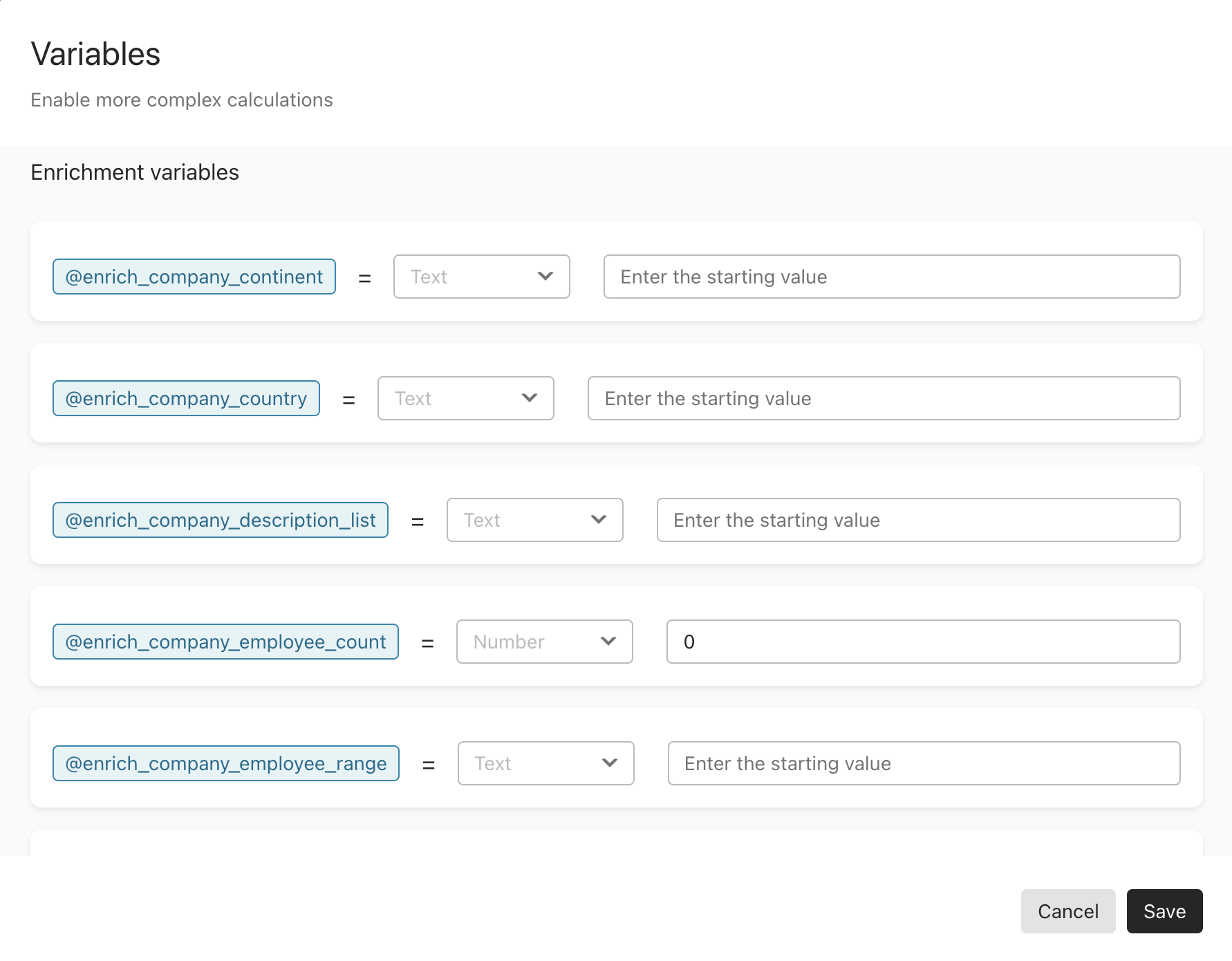The height and width of the screenshot is (961, 1232).
Task: Save the variables
Action: click(1165, 911)
